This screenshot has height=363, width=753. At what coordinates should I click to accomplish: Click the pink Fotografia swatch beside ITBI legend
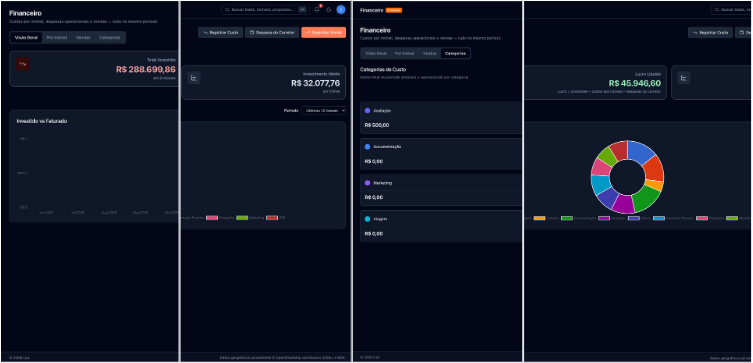(212, 218)
